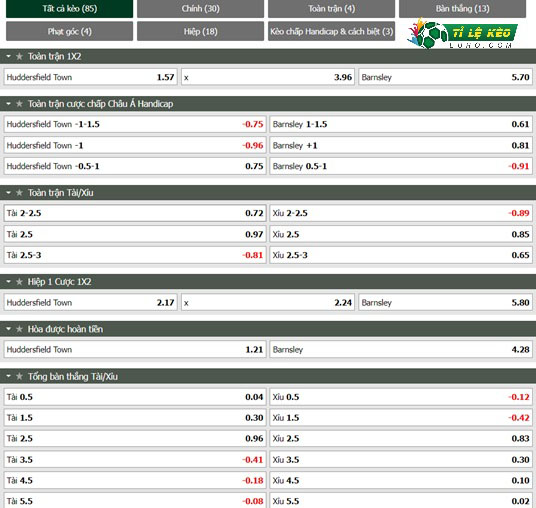Pick Xỉu 4.5 at 0.10

401,480
